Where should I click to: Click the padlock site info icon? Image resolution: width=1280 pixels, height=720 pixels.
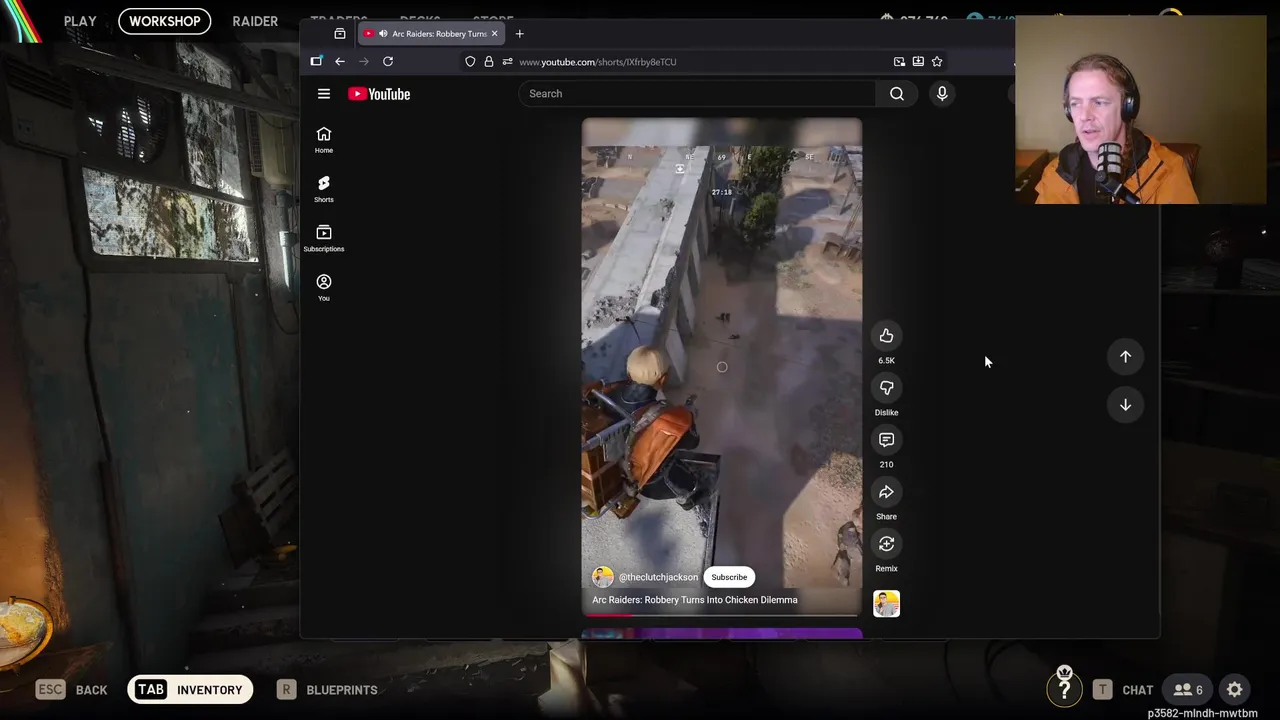[x=489, y=62]
